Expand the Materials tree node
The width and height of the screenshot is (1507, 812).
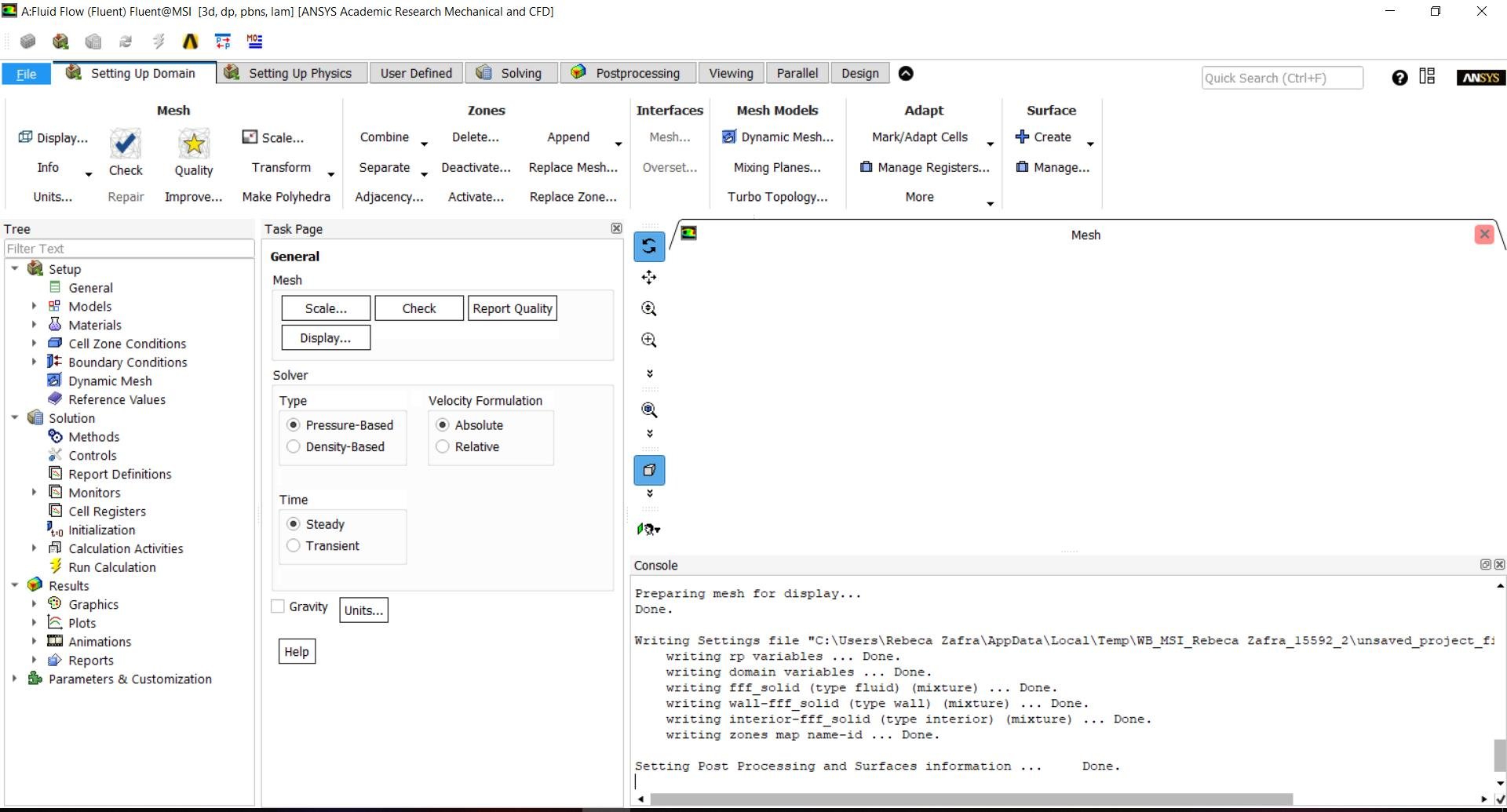click(34, 325)
